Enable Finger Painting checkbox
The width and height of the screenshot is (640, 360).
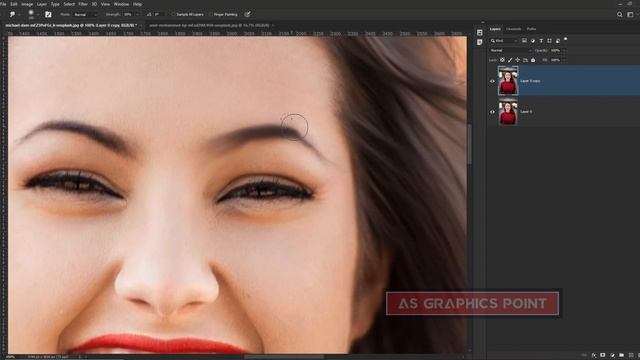pos(211,14)
